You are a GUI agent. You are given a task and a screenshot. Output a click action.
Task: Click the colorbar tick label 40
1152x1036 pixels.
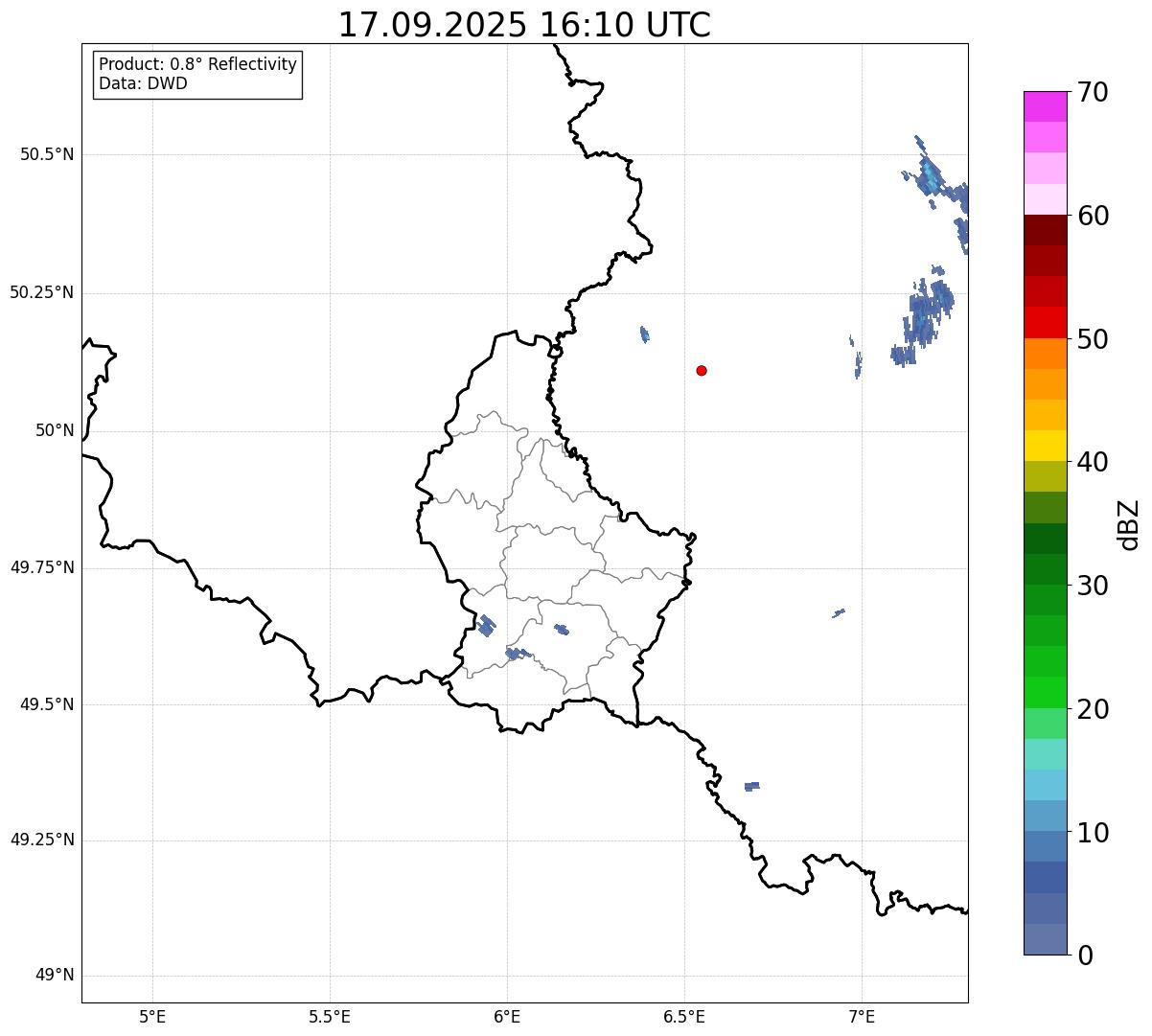pos(1093,462)
